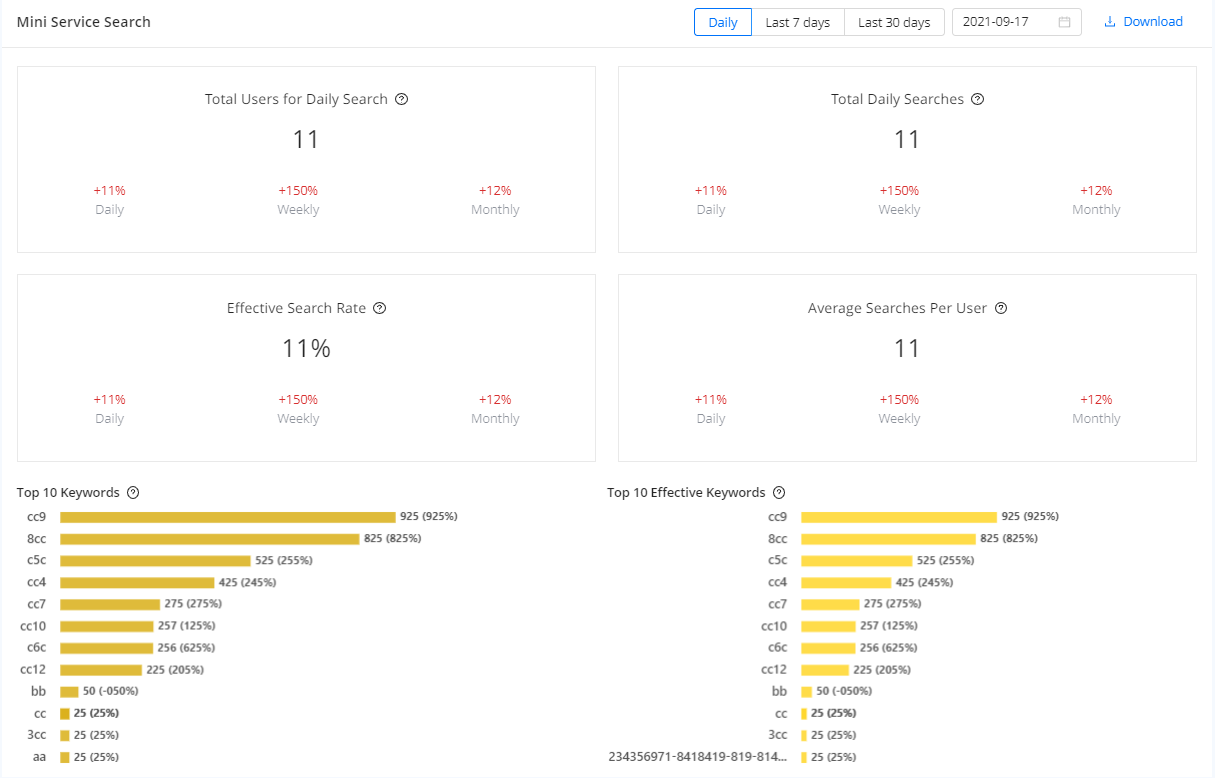The width and height of the screenshot is (1215, 778).
Task: Click help icon next to Average Searches Per User
Action: point(1001,308)
